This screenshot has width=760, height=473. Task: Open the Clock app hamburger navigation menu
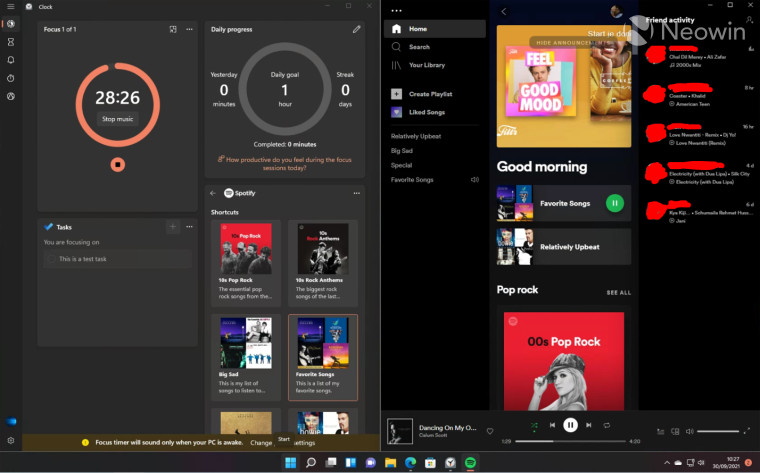[11, 7]
